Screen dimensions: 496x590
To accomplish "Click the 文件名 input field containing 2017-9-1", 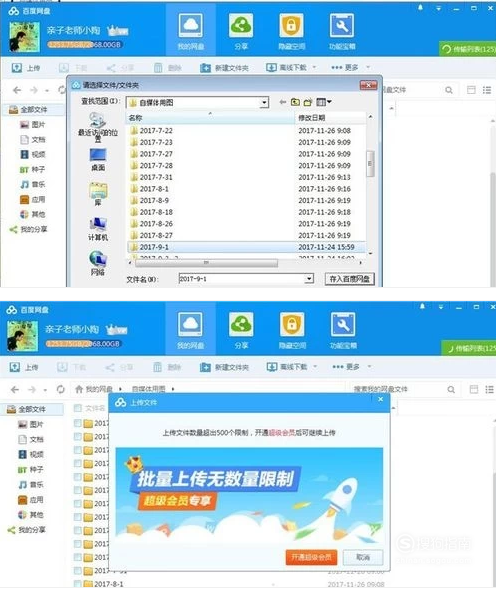I will pyautogui.click(x=242, y=278).
